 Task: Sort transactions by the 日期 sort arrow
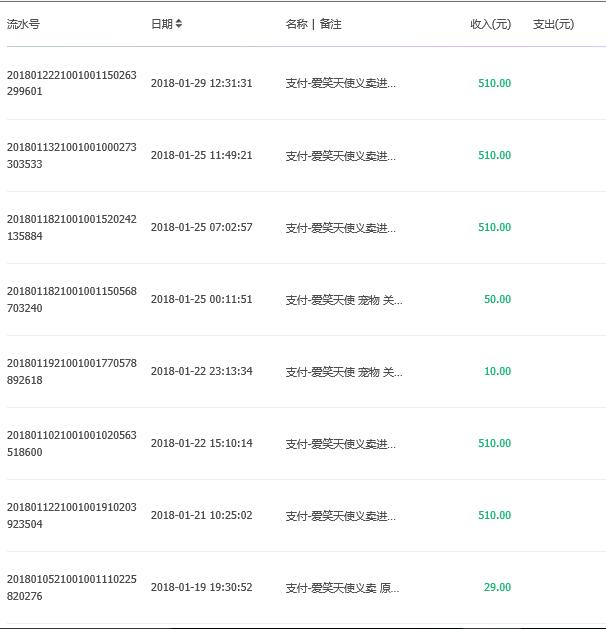(178, 24)
